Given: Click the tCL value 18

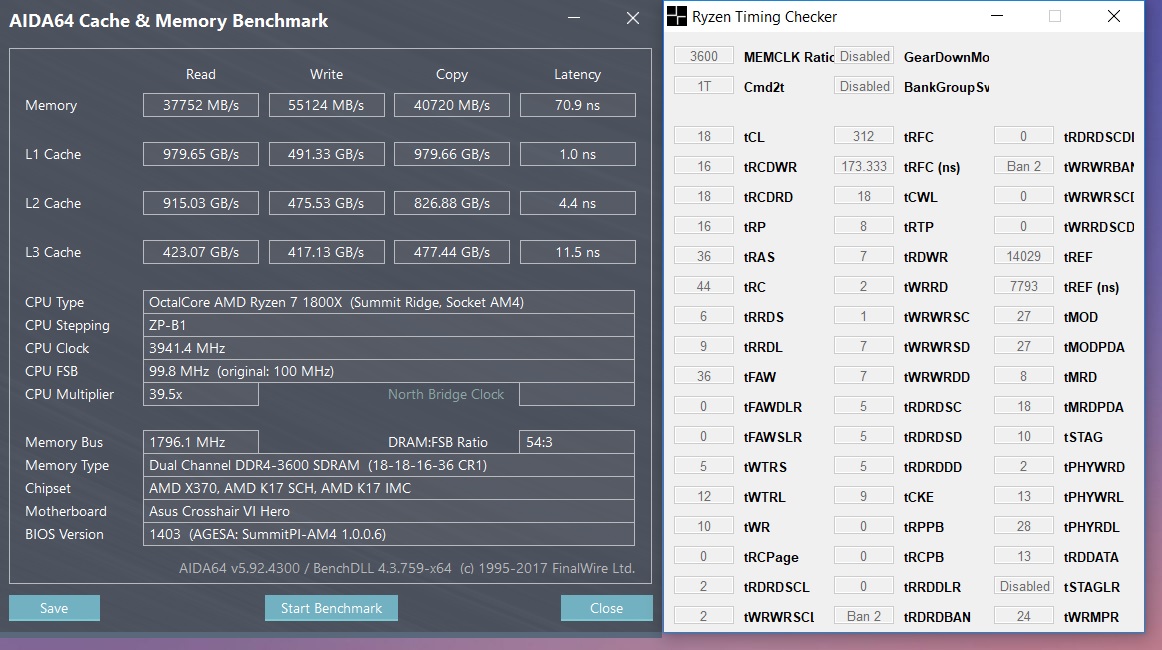Looking at the screenshot, I should pyautogui.click(x=703, y=136).
